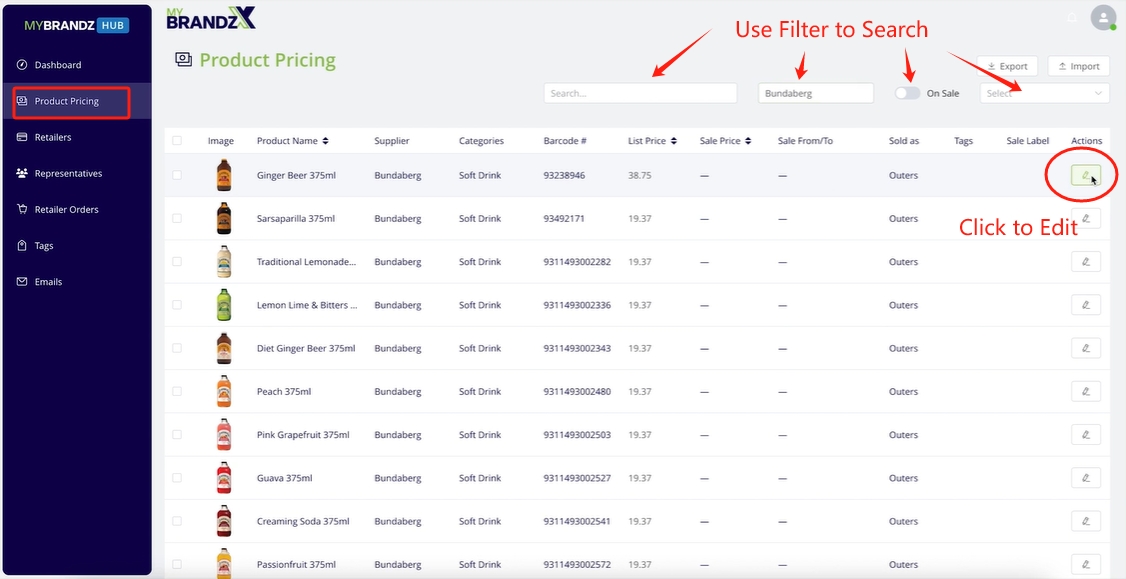The width and height of the screenshot is (1126, 579).
Task: Click the Pink Grapefruit 375ml product name
Action: click(x=303, y=435)
